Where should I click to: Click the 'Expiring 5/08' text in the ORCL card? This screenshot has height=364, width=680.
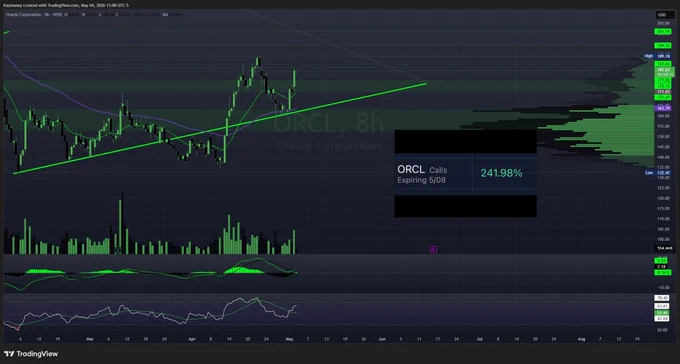click(422, 180)
